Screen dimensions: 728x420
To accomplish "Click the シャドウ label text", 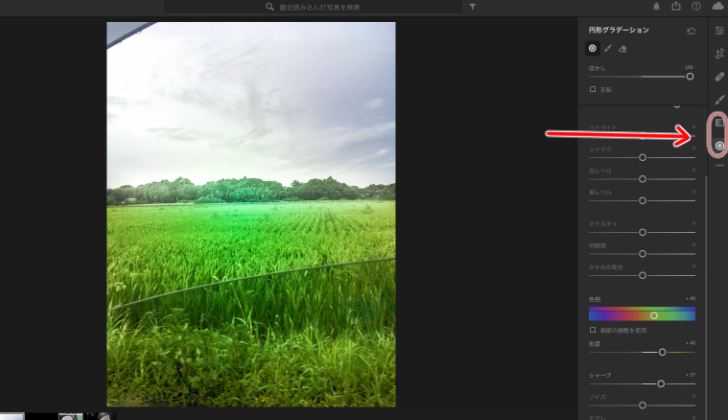I will click(x=600, y=149).
